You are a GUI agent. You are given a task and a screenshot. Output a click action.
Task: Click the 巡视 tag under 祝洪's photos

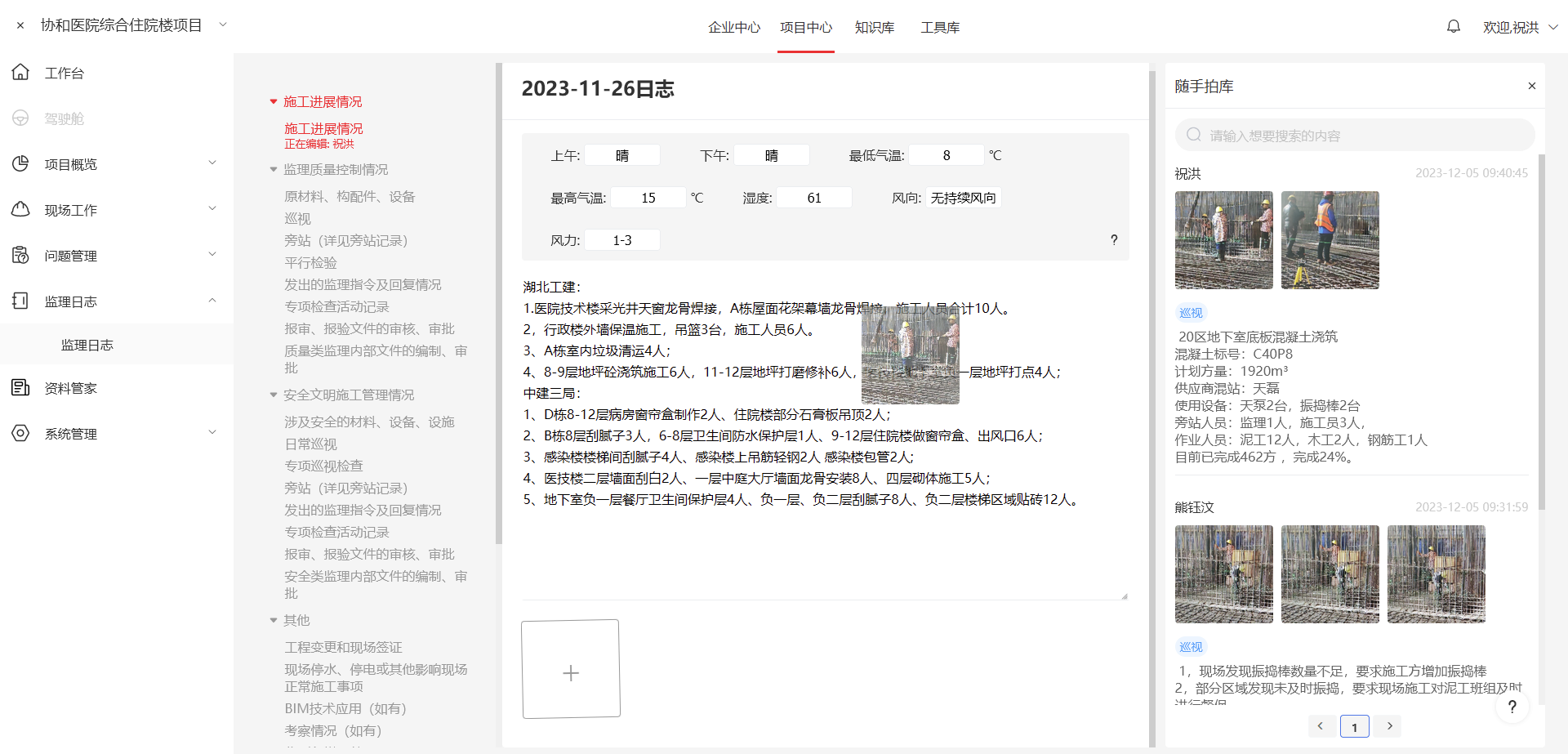pyautogui.click(x=1191, y=313)
